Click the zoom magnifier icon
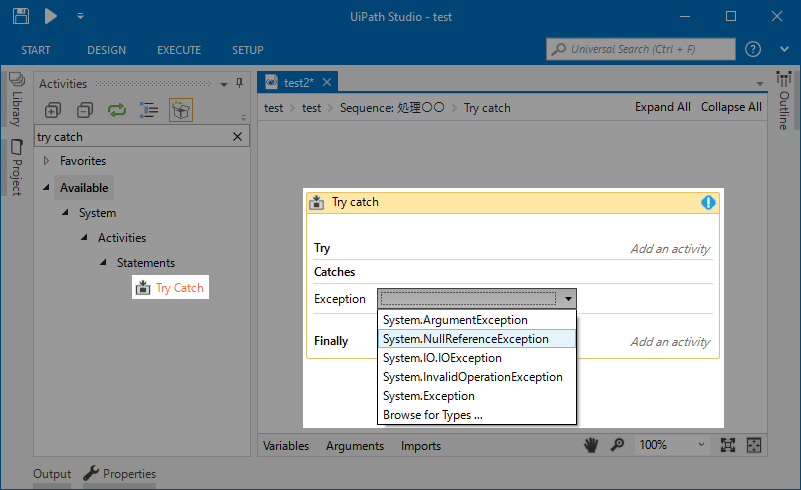Screen dimensions: 801x490 (x=618, y=445)
